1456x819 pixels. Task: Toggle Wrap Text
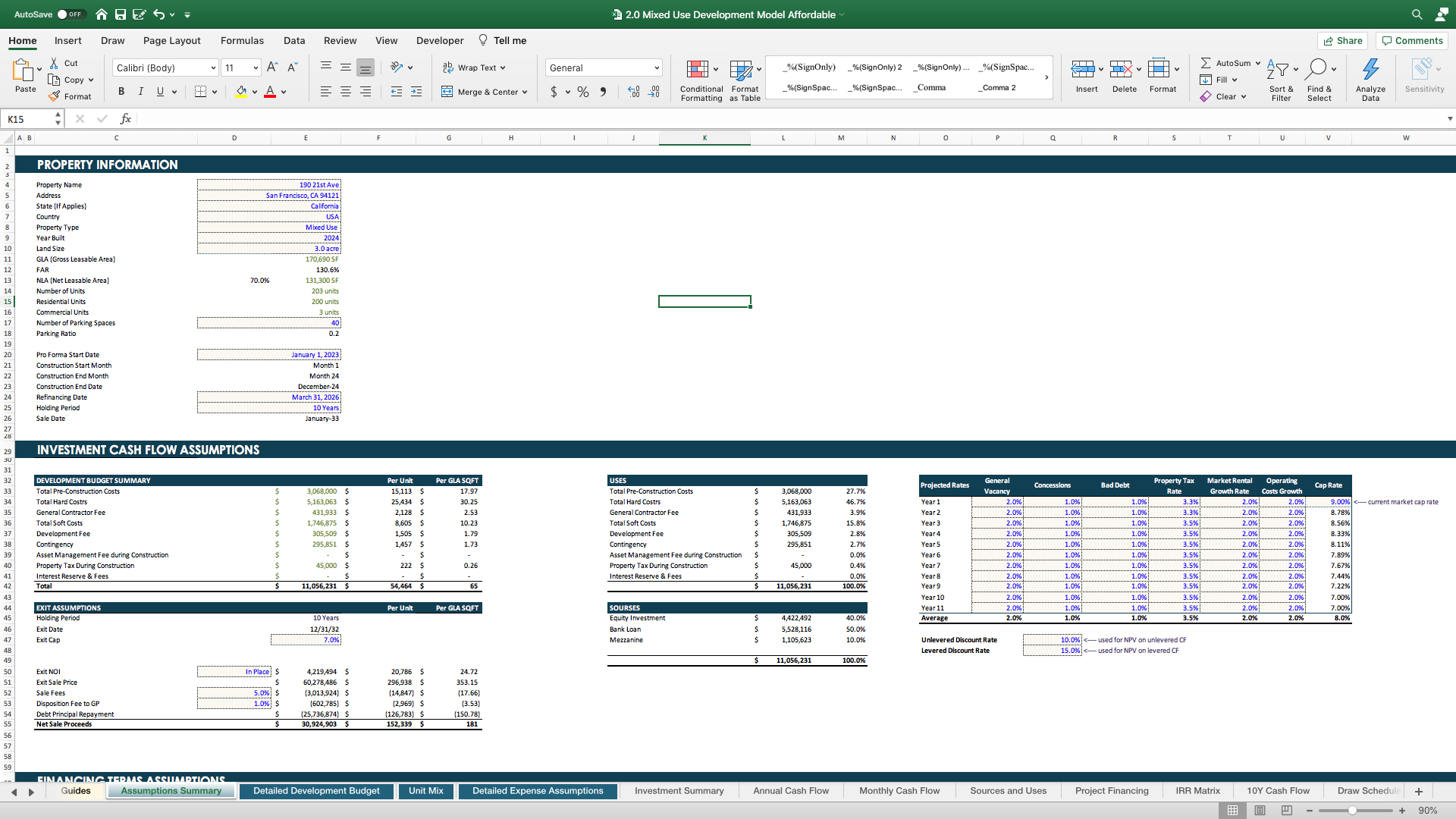tap(473, 67)
